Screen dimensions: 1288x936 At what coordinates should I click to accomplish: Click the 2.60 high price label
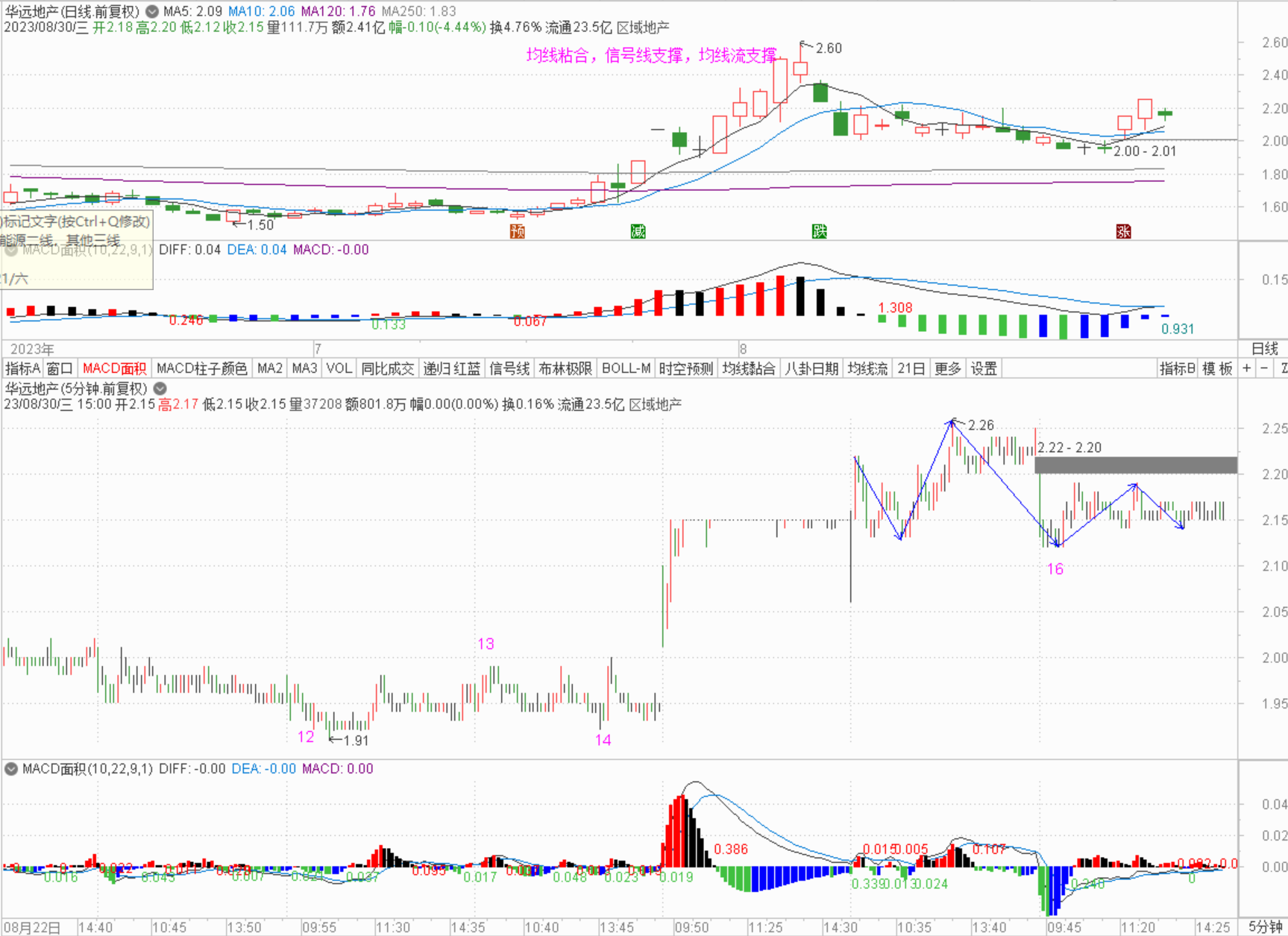click(829, 48)
